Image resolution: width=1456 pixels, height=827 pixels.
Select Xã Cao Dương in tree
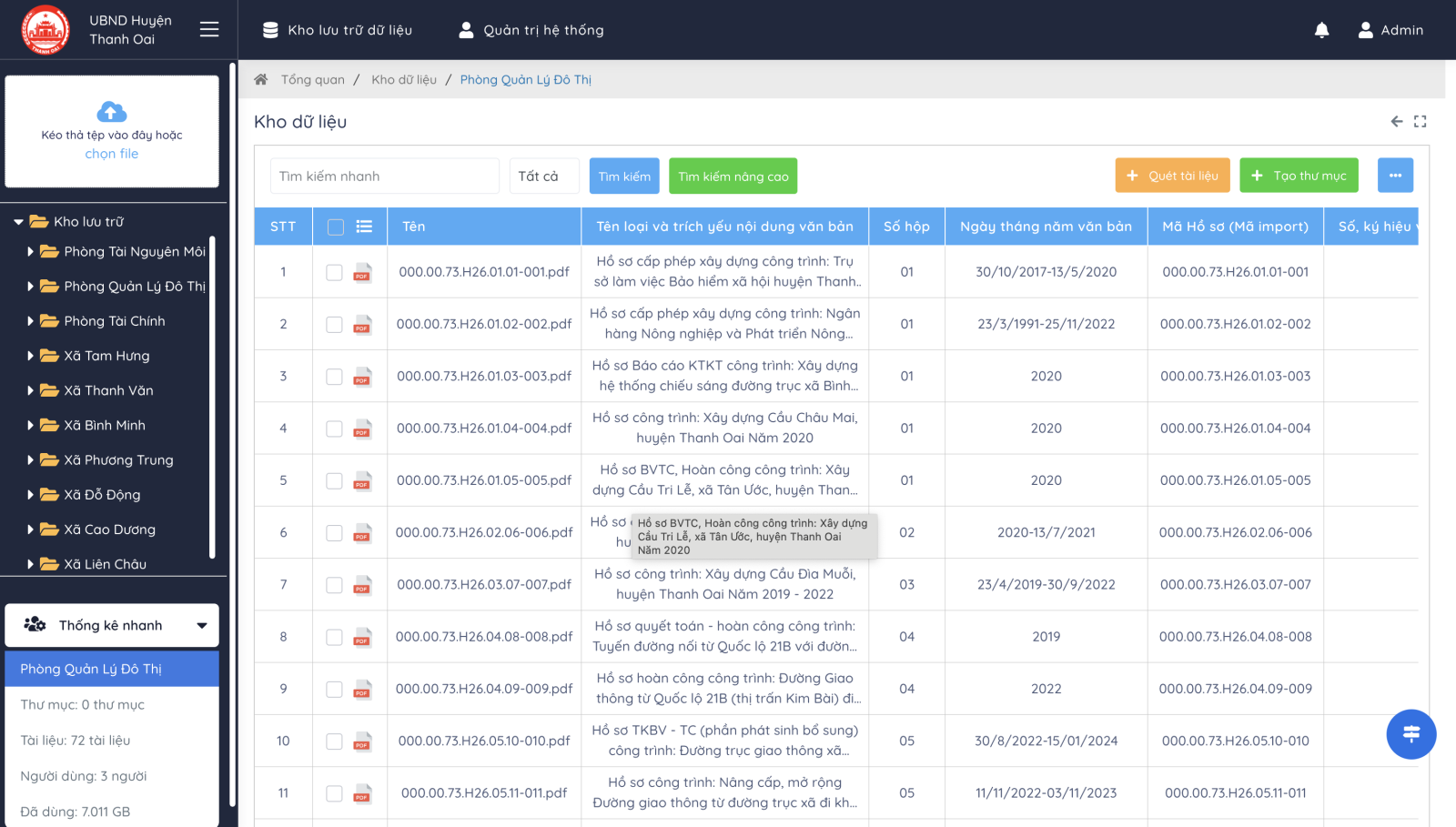pos(109,529)
